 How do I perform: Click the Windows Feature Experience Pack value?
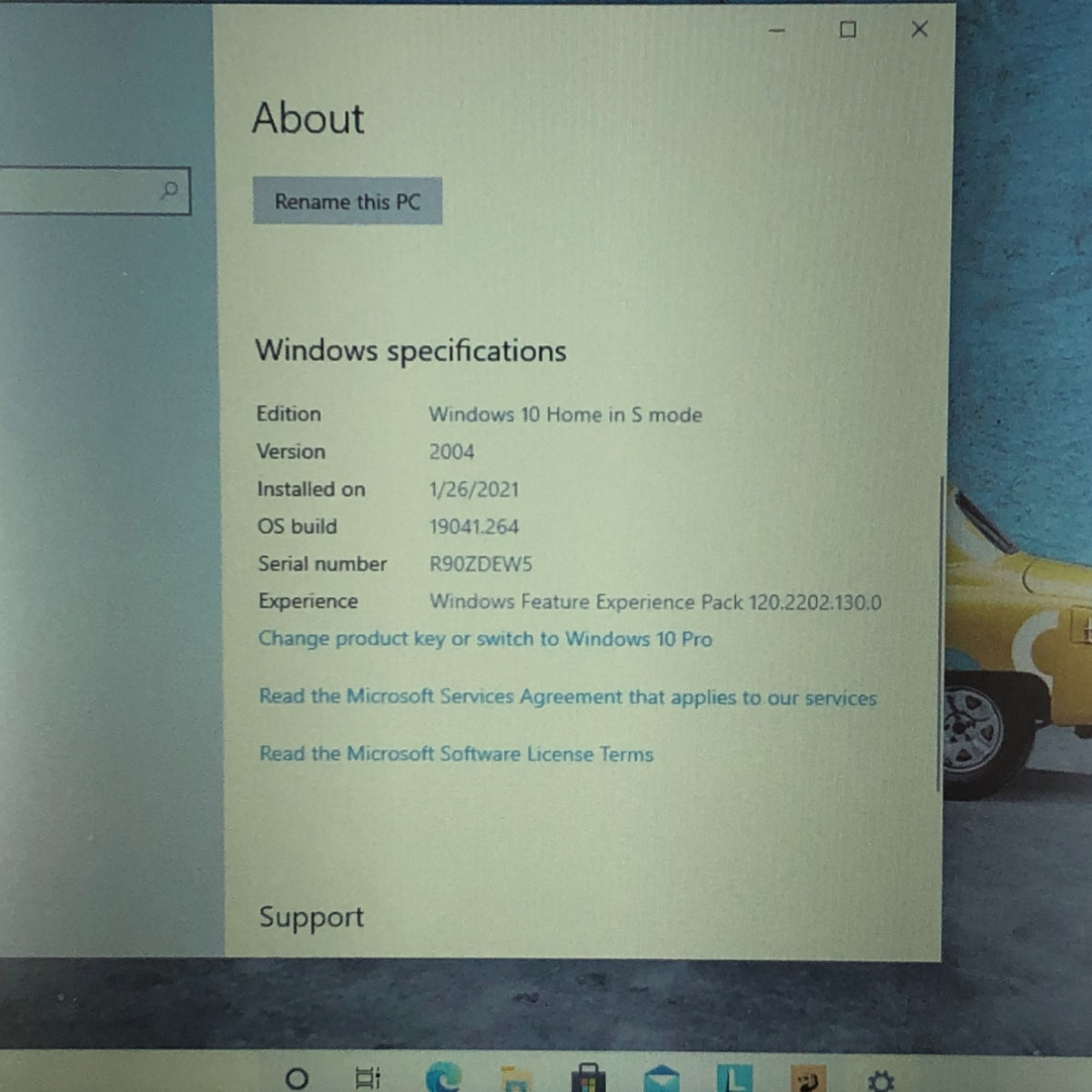pyautogui.click(x=655, y=602)
